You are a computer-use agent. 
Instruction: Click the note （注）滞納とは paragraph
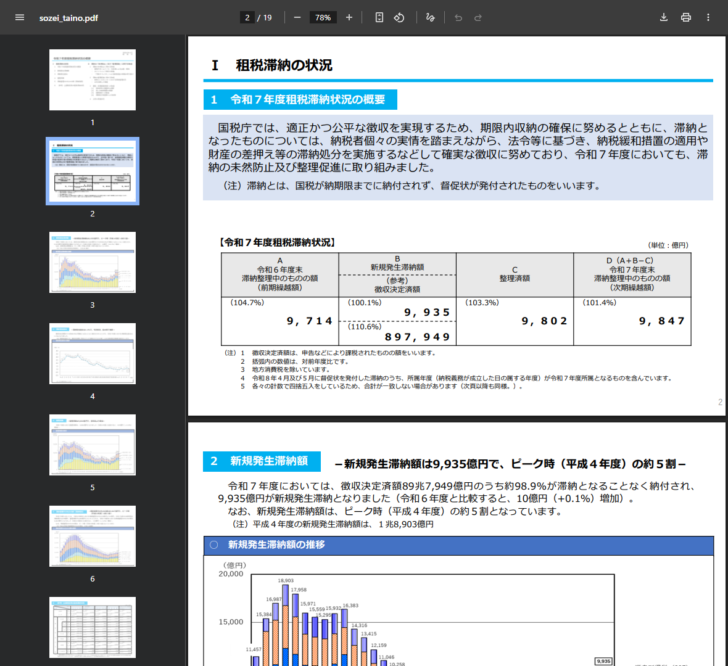[412, 186]
